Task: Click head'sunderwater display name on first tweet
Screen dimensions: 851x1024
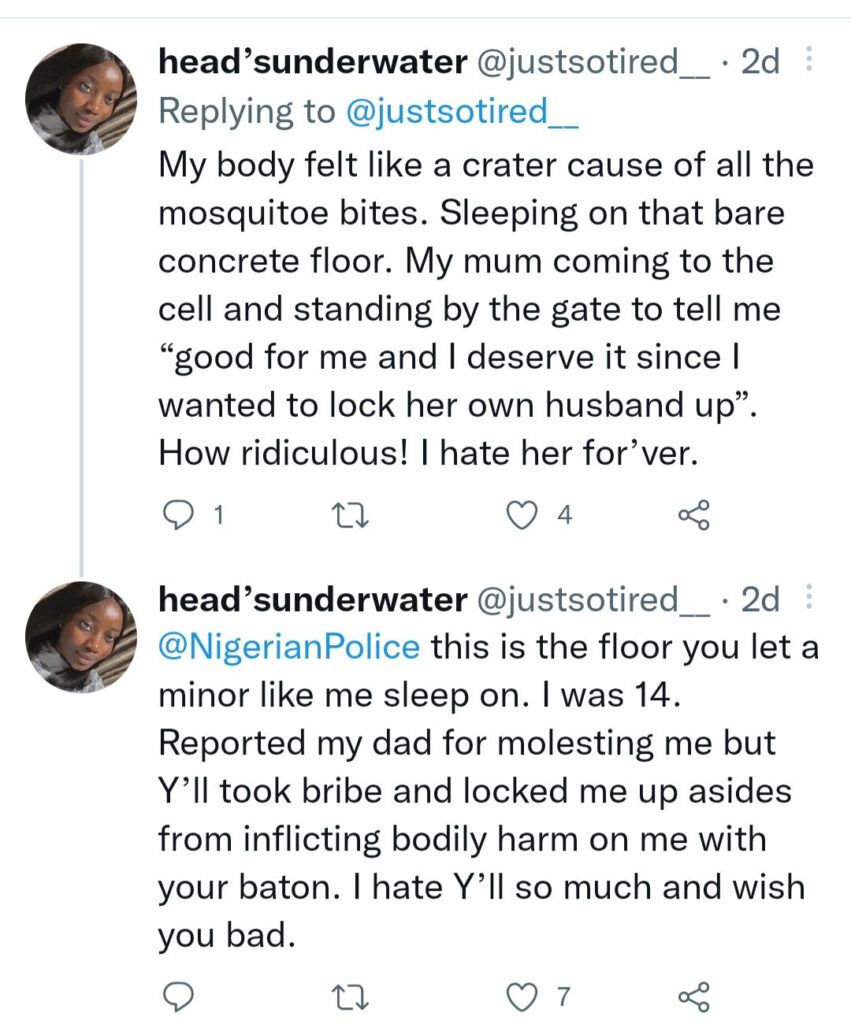Action: point(312,62)
